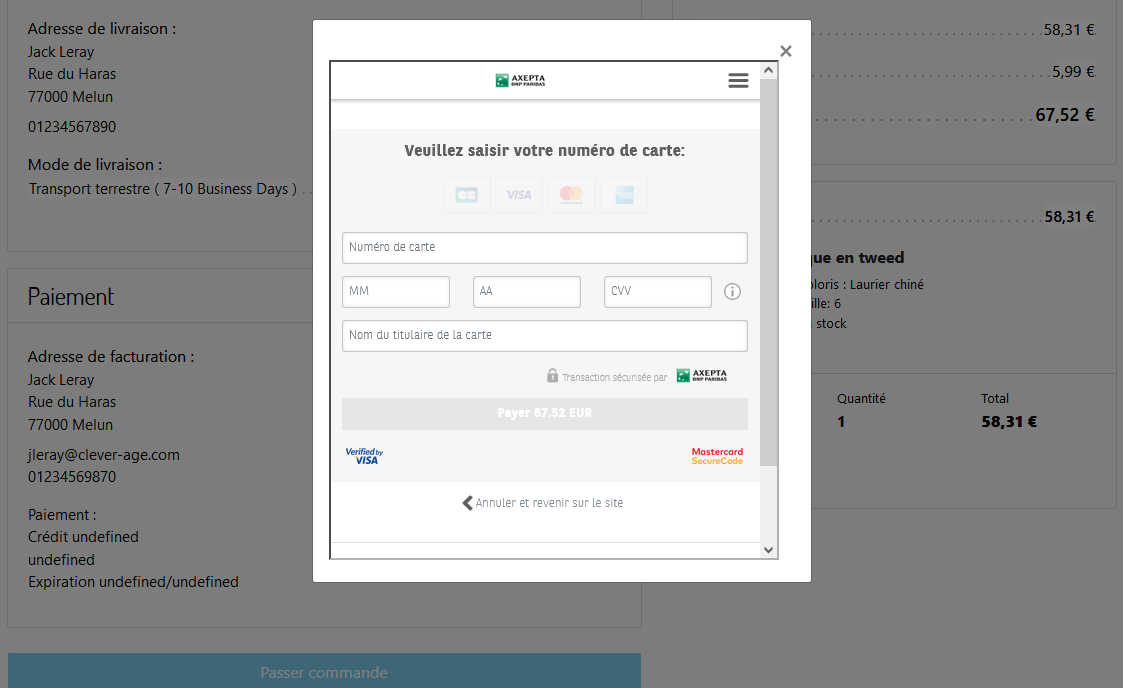This screenshot has width=1123, height=688.
Task: Click the scrollbar down arrow in payment frame
Action: 768,550
